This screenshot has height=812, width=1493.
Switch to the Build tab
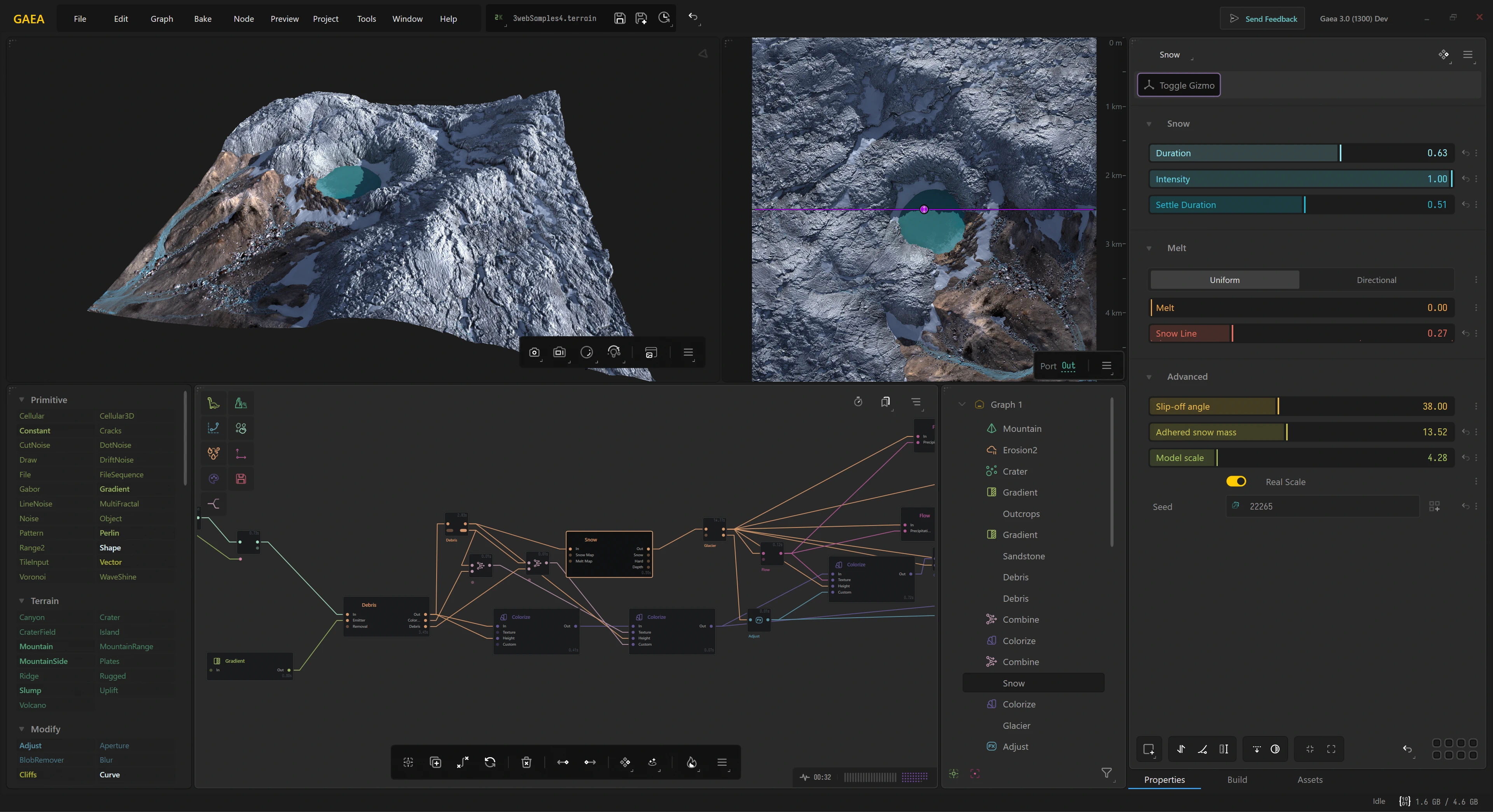pos(1237,779)
